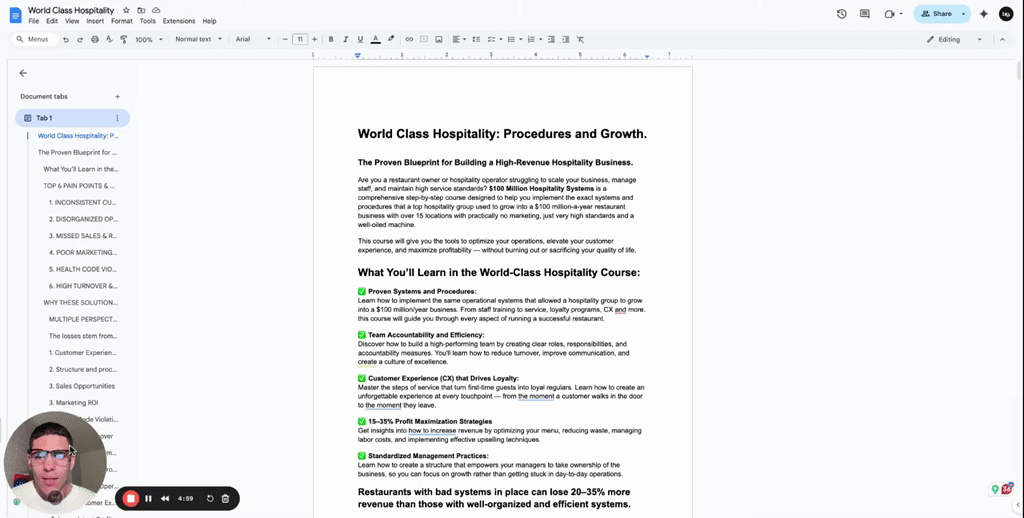Open Tab 1 three-dot options menu
The height and width of the screenshot is (518, 1024).
118,118
